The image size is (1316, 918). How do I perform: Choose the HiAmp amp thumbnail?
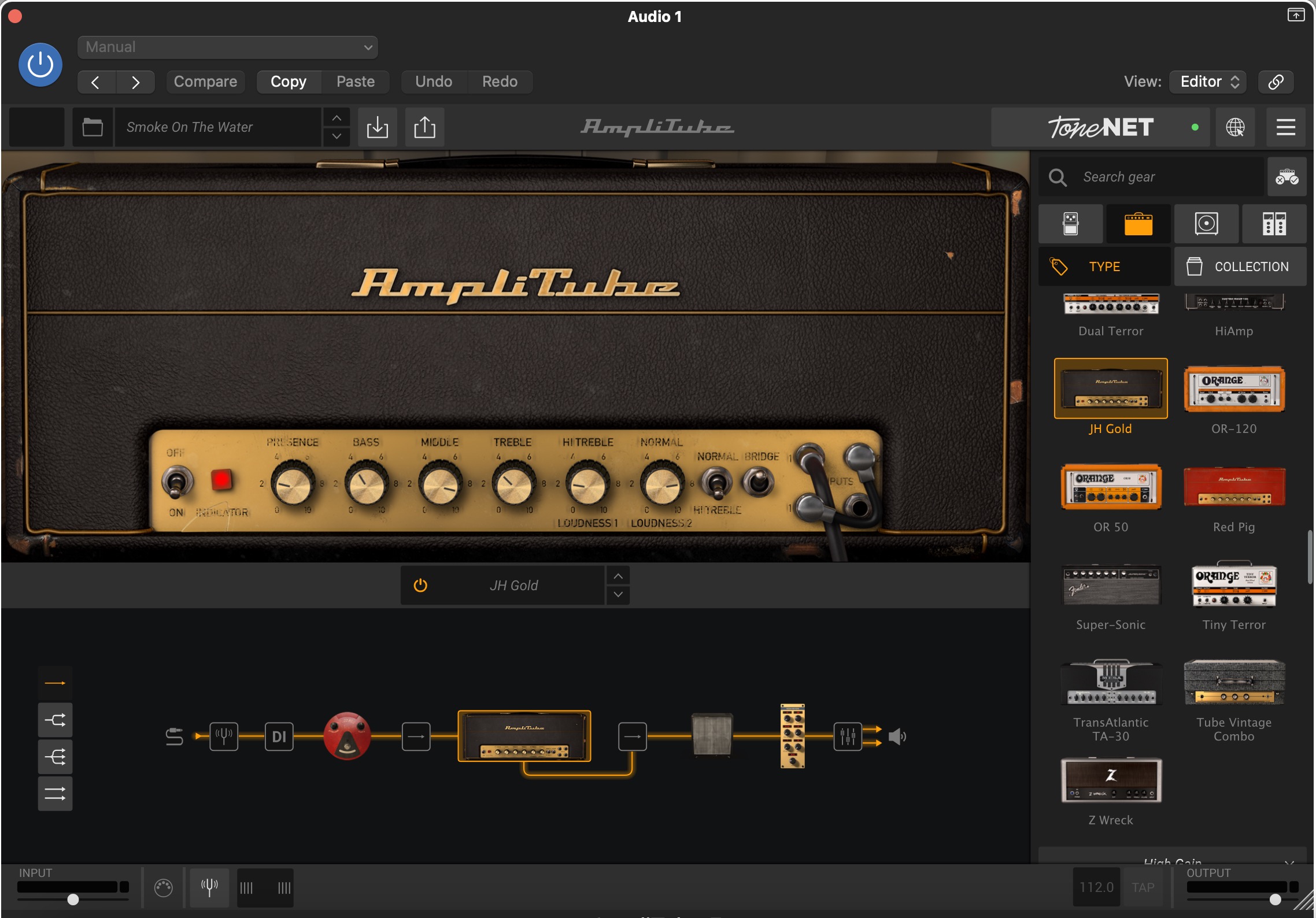coord(1234,303)
